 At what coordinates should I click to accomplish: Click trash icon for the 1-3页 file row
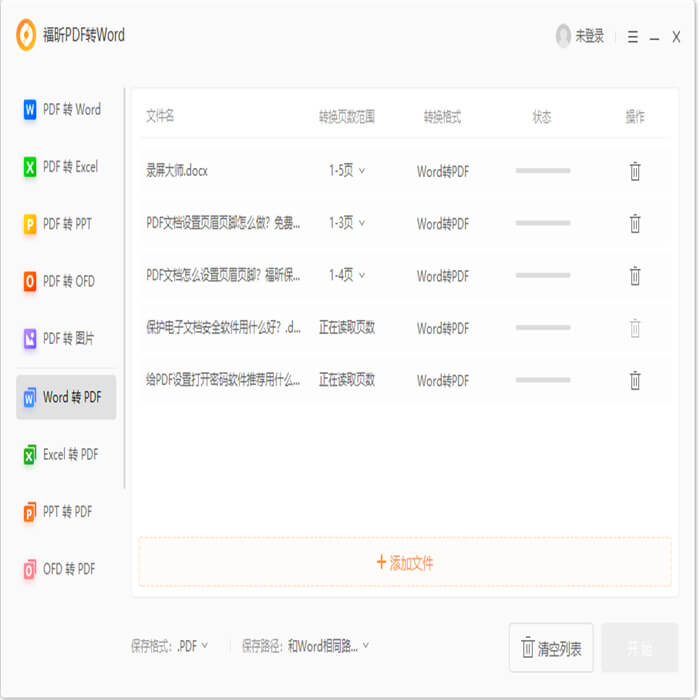[x=634, y=223]
